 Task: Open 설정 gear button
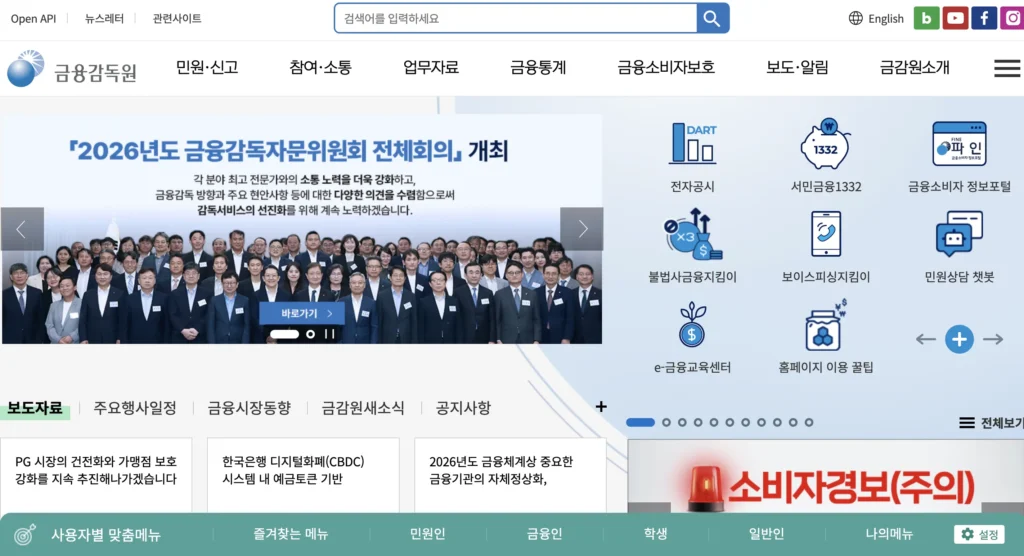[x=979, y=534]
